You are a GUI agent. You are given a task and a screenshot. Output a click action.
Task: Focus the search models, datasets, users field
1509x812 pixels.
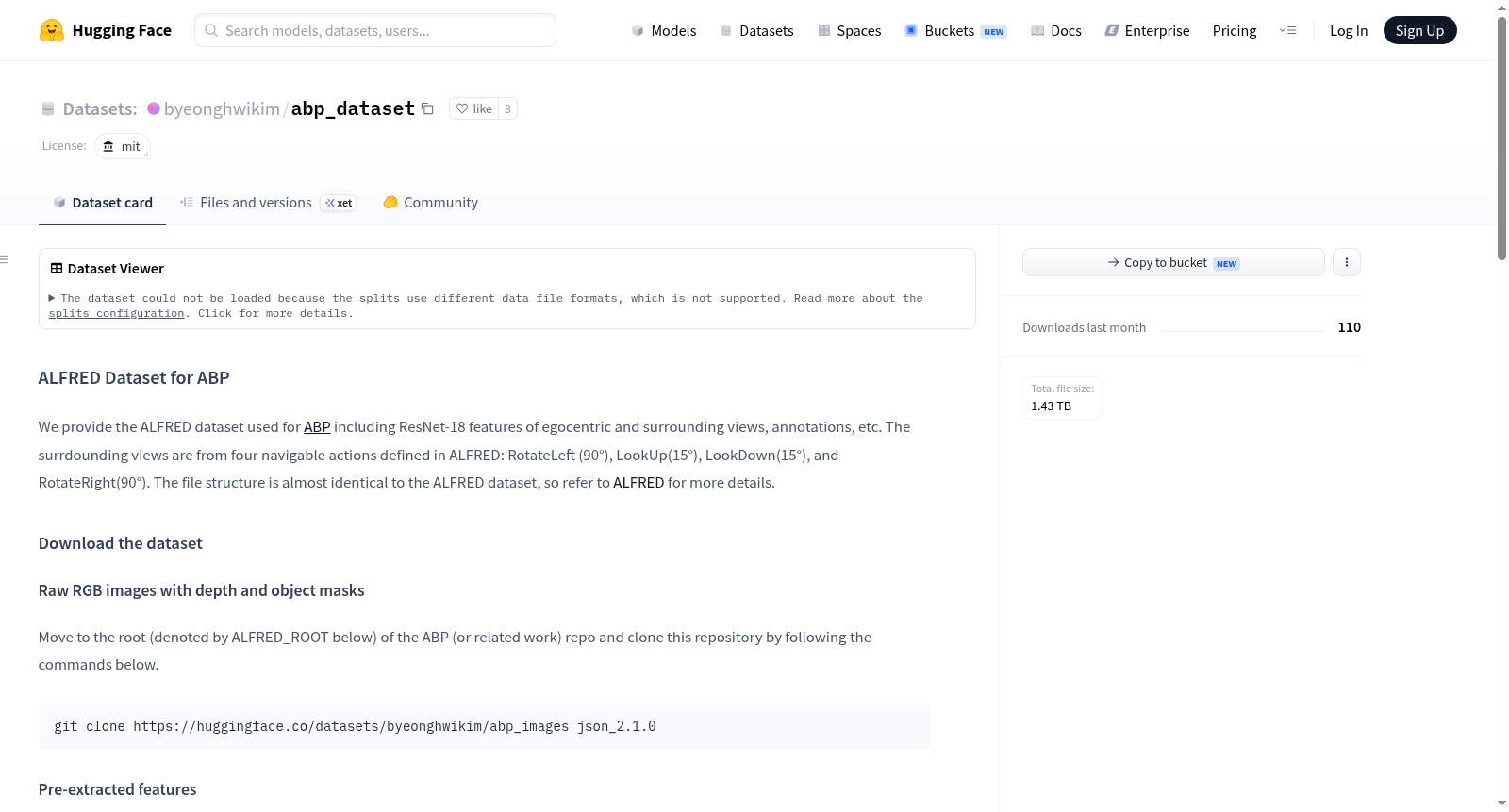pyautogui.click(x=375, y=30)
